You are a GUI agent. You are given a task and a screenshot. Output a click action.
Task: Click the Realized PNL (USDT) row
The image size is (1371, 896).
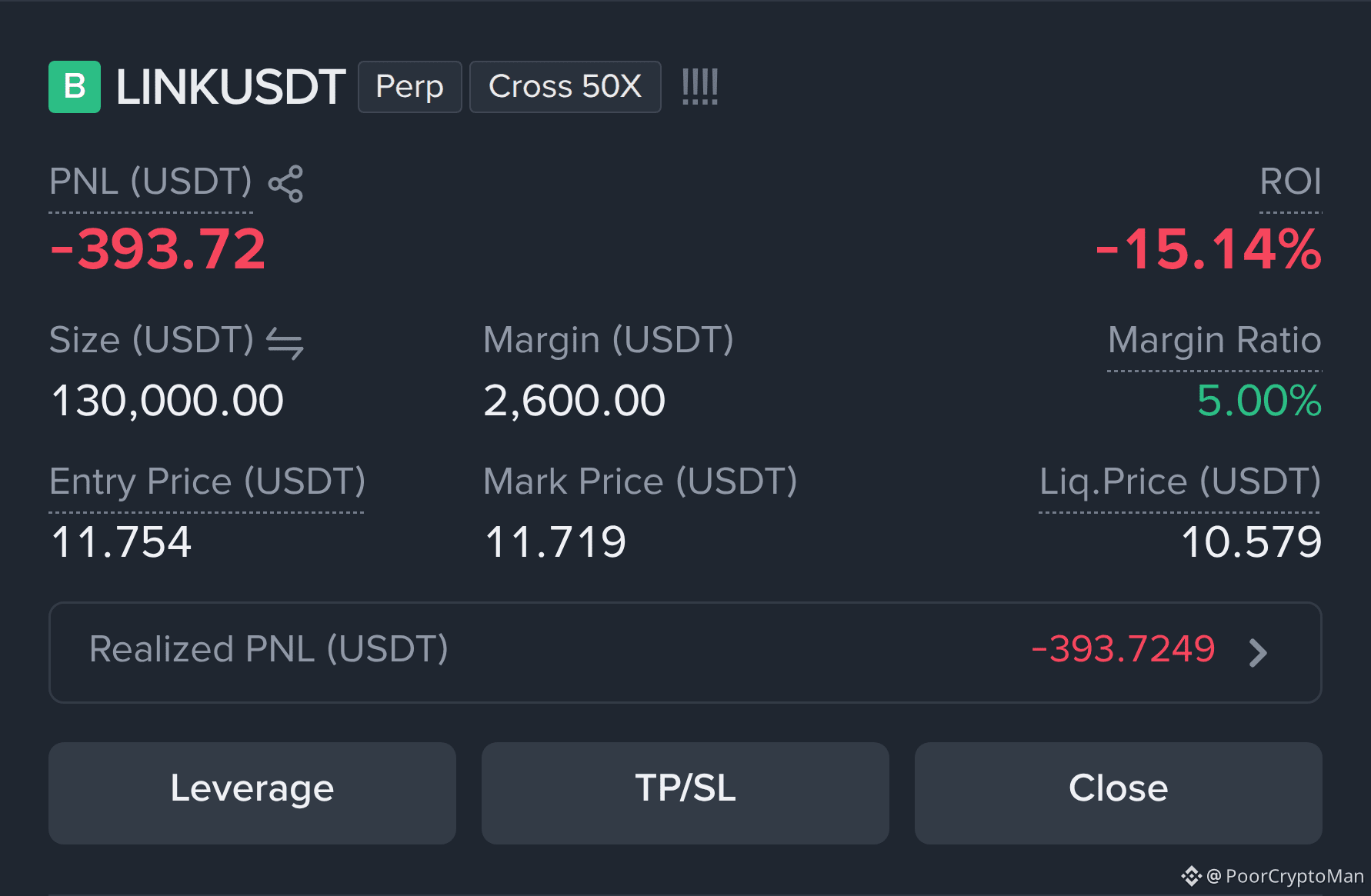coord(685,652)
